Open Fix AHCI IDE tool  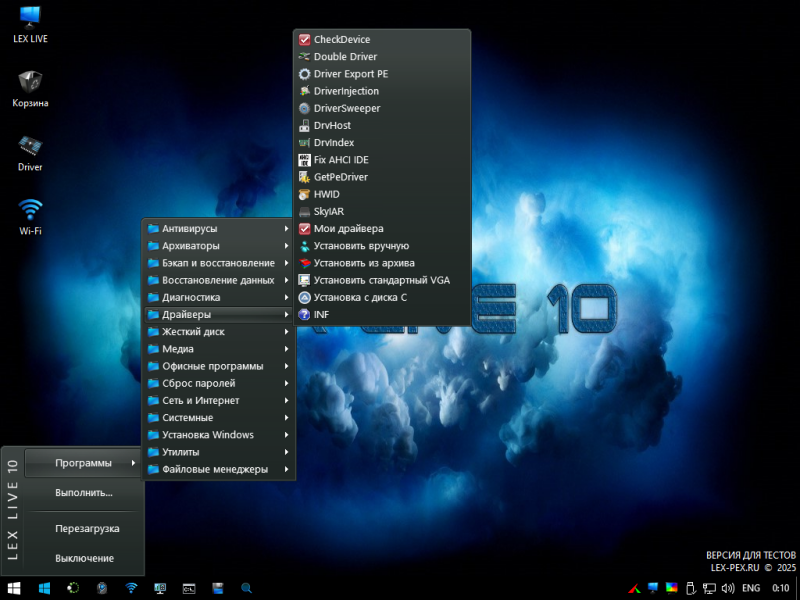[341, 160]
